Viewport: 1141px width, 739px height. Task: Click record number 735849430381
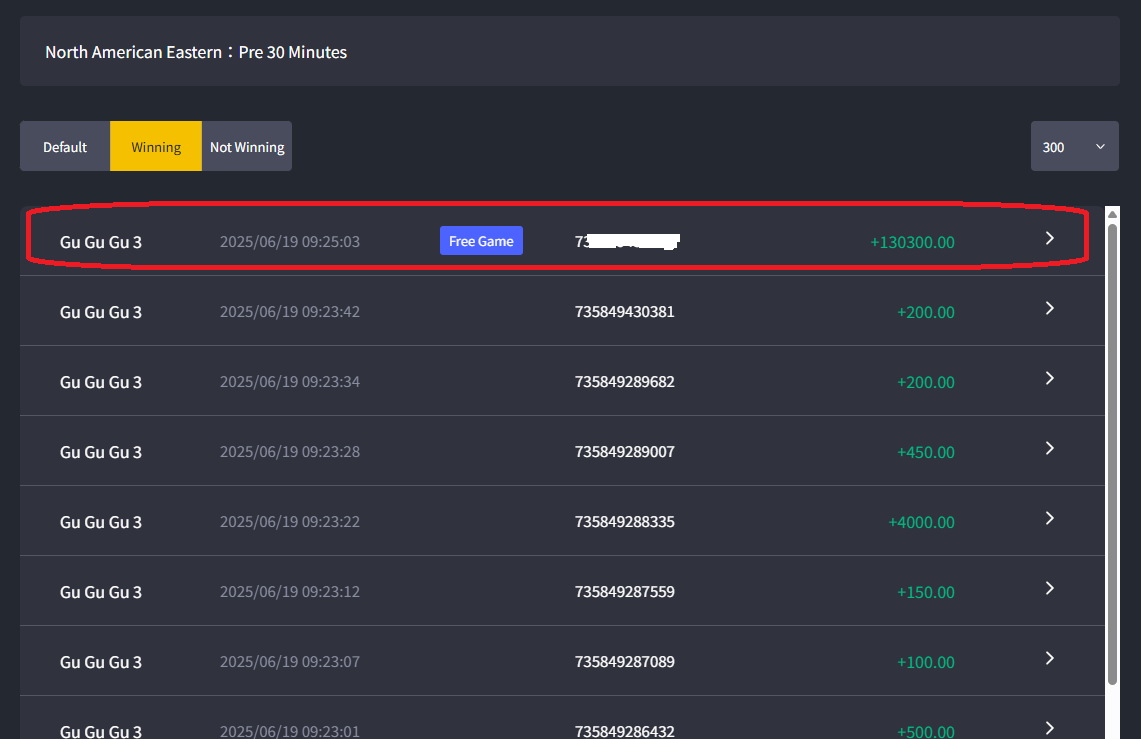(x=624, y=311)
